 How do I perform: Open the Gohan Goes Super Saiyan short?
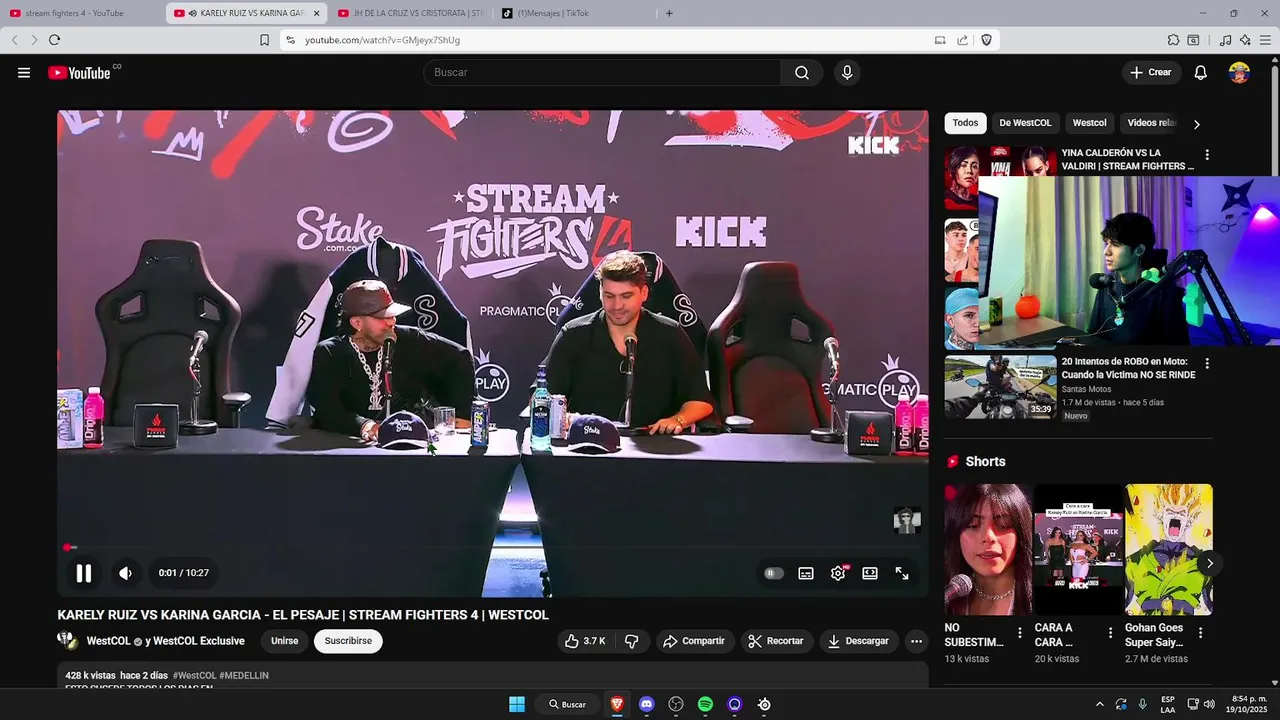[x=1168, y=549]
